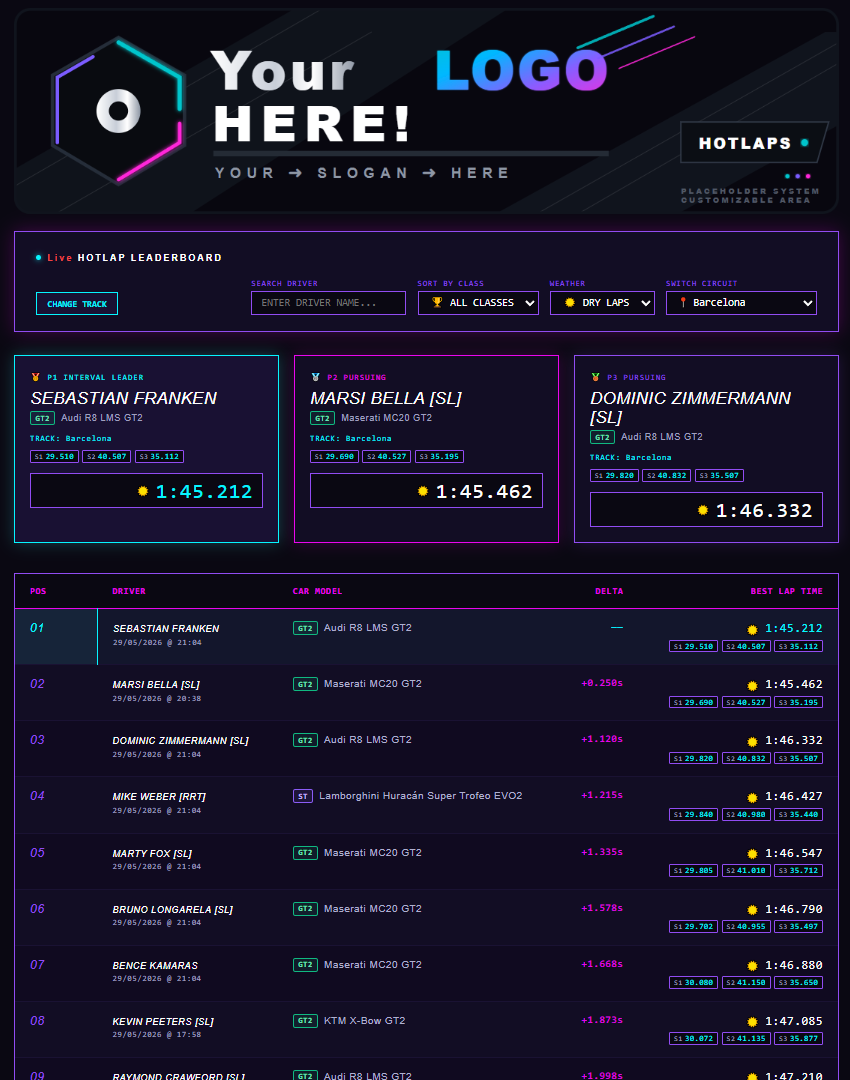Click position 04 in the table
850x1080 pixels.
[x=37, y=796]
